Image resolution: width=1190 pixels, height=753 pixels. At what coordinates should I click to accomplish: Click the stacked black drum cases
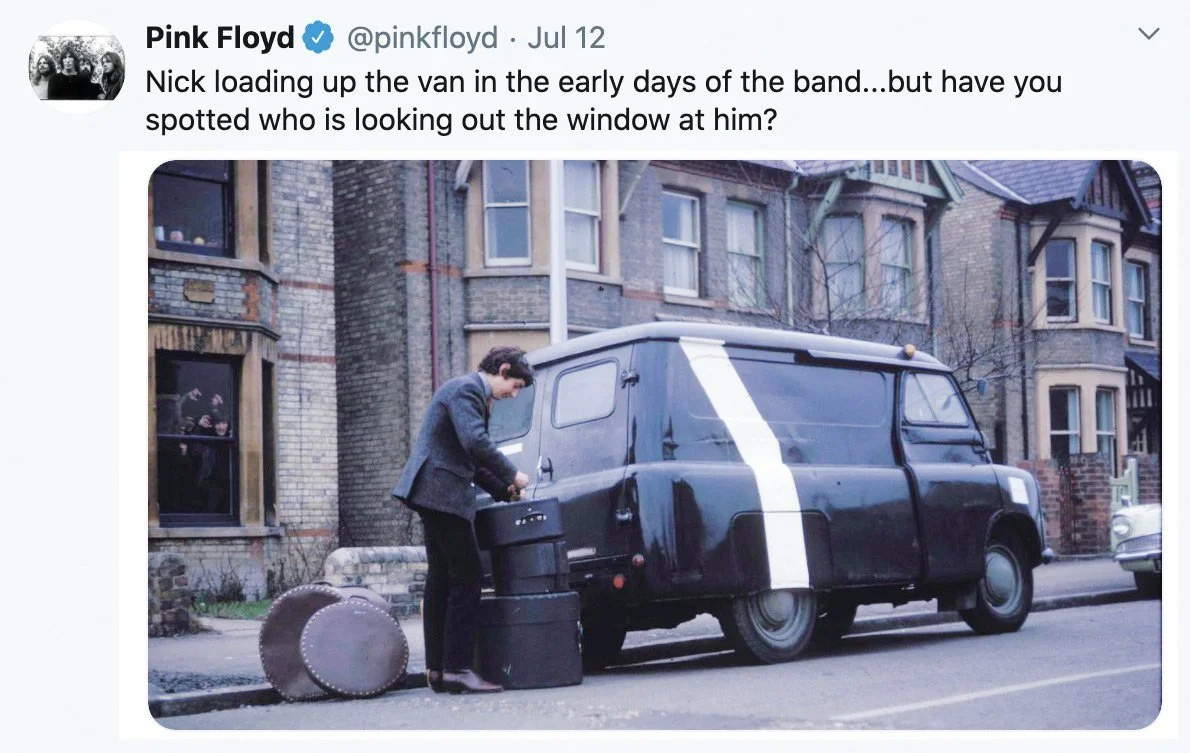(528, 592)
